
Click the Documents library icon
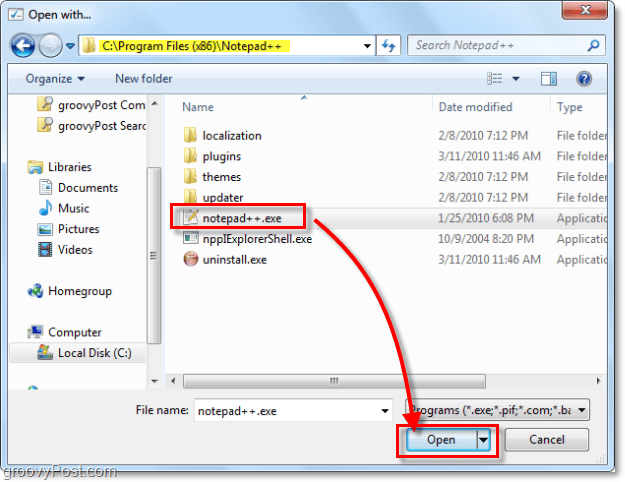[x=45, y=187]
